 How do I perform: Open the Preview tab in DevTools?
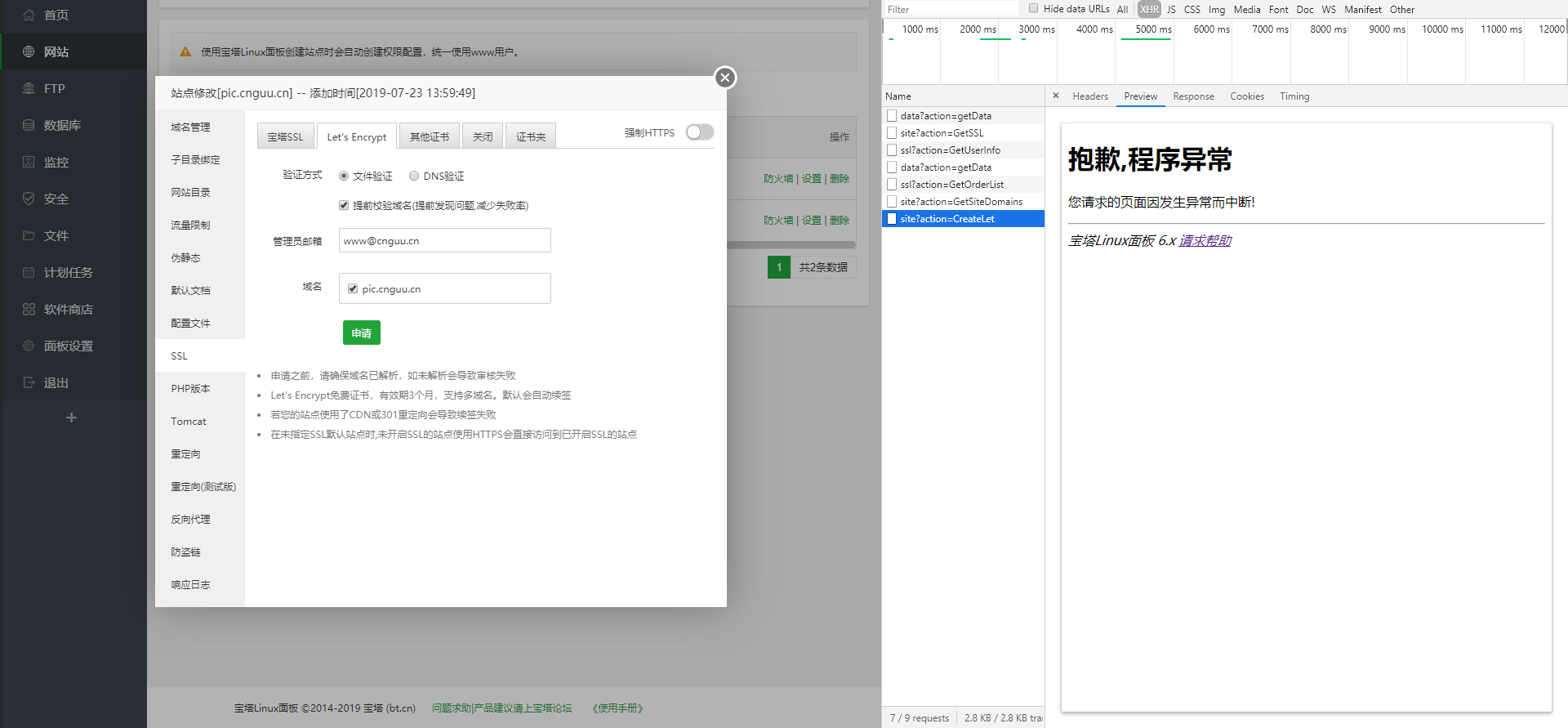click(x=1141, y=96)
